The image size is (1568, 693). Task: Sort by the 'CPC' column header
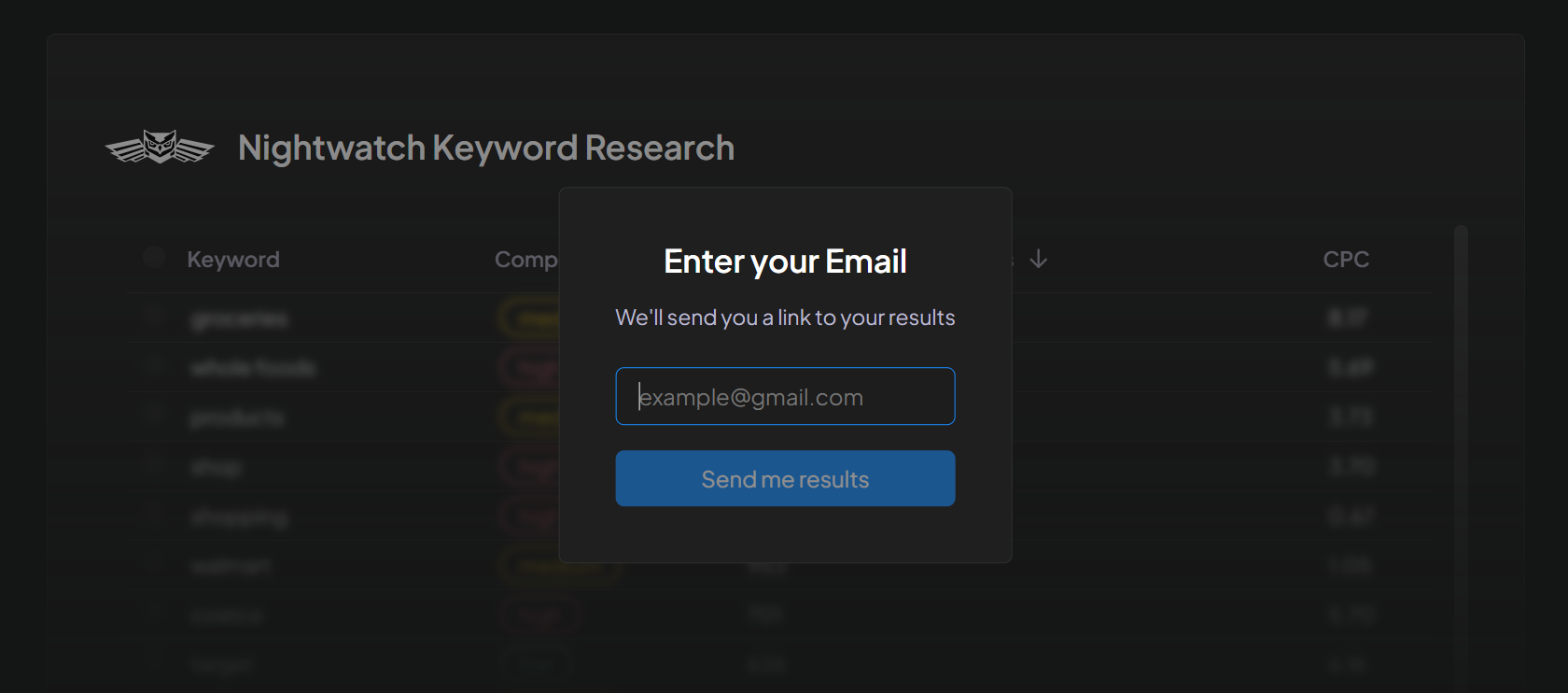coord(1347,259)
